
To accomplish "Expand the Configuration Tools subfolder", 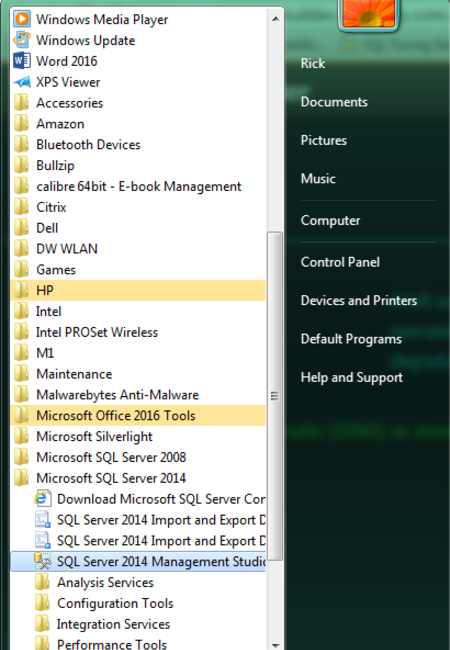I will [x=138, y=603].
